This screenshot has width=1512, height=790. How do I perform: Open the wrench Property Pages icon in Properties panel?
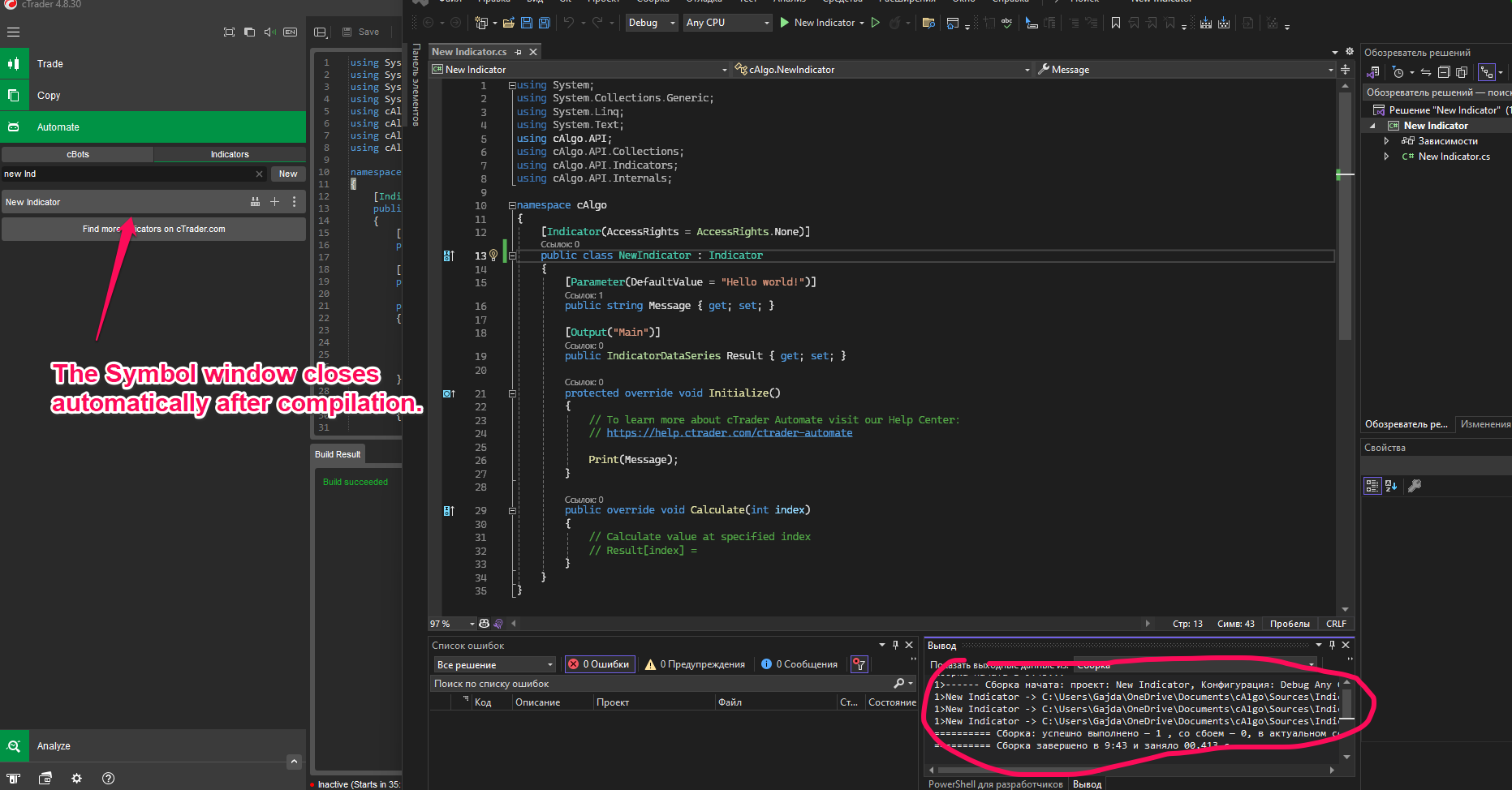(1415, 486)
